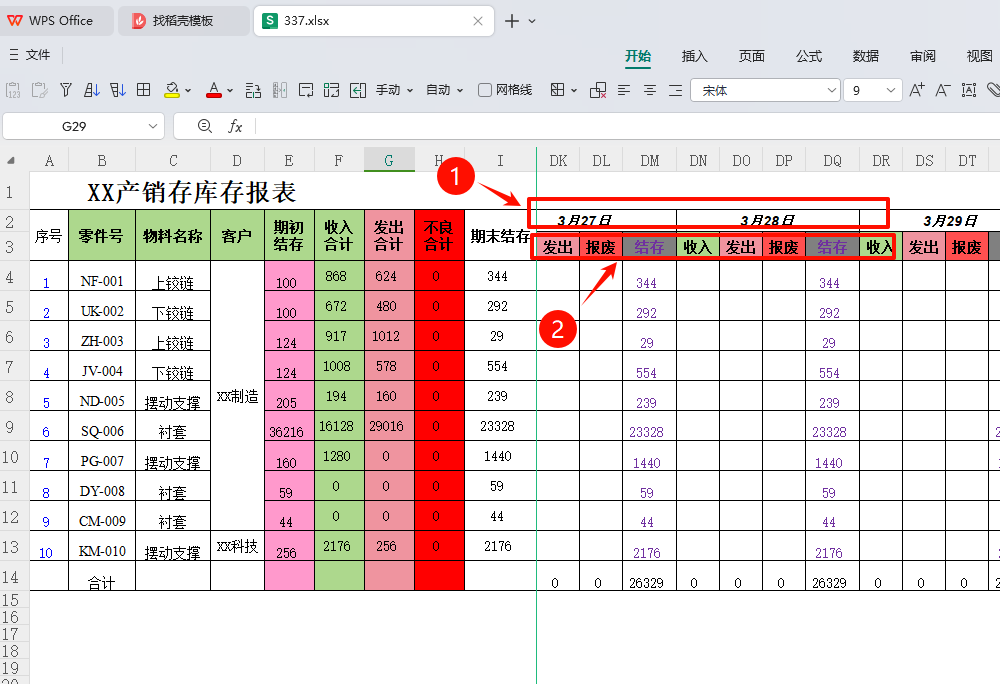This screenshot has width=1000, height=684.
Task: Expand the new tab dropdown arrow
Action: point(532,21)
